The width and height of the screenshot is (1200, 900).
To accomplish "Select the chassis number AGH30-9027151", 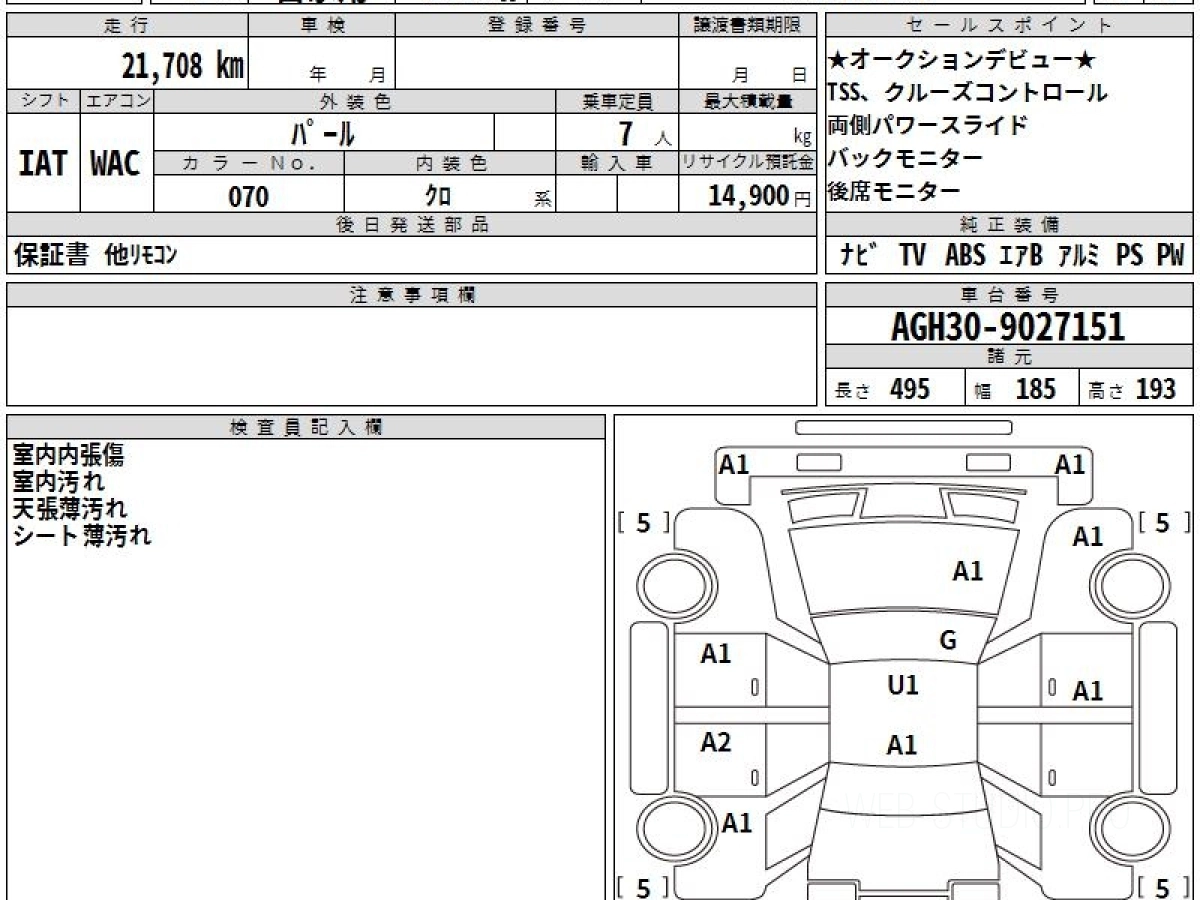I will click(1008, 326).
